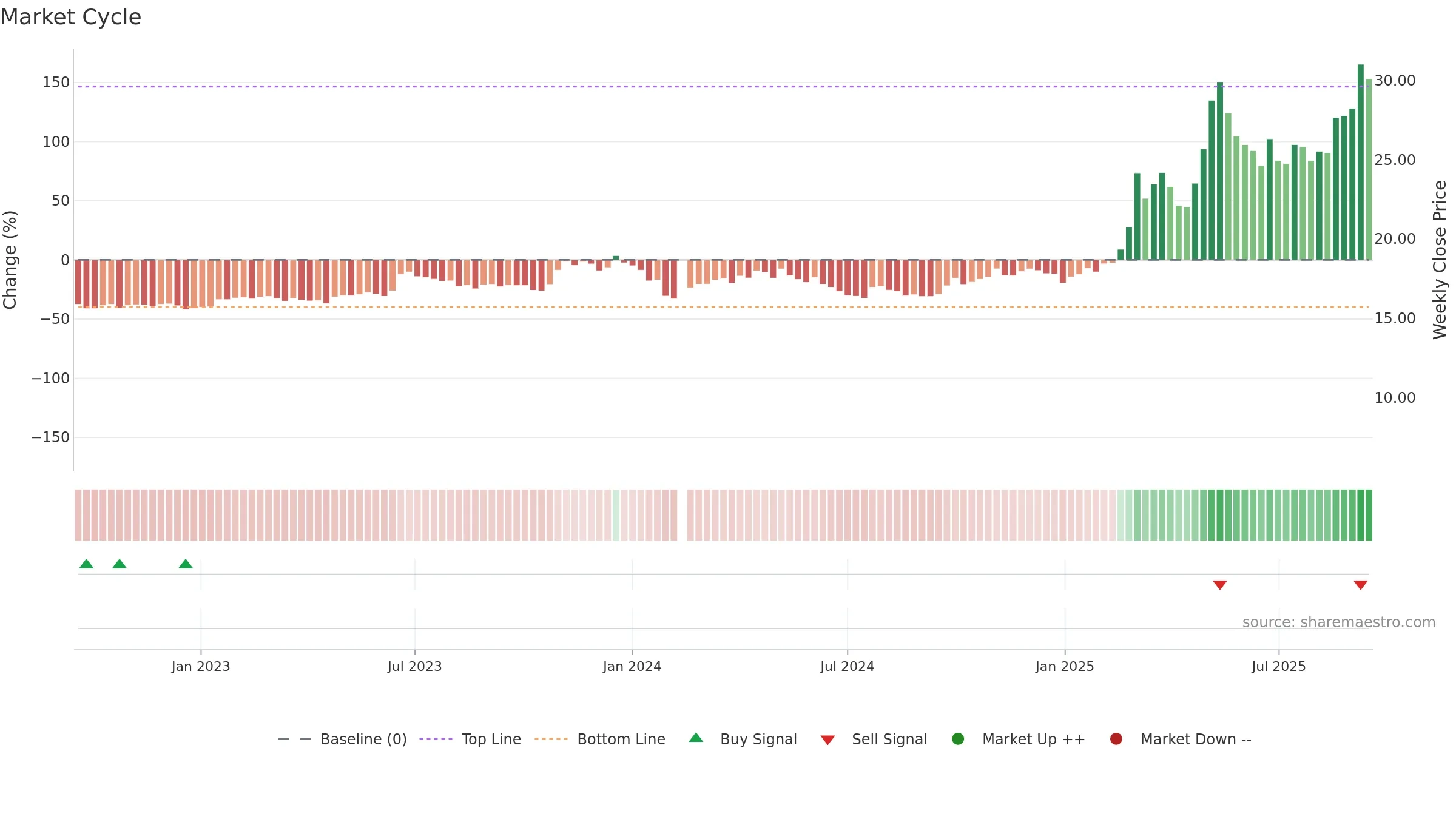This screenshot has width=1456, height=819.
Task: Click the second buy signal triangle marker
Action: click(120, 564)
